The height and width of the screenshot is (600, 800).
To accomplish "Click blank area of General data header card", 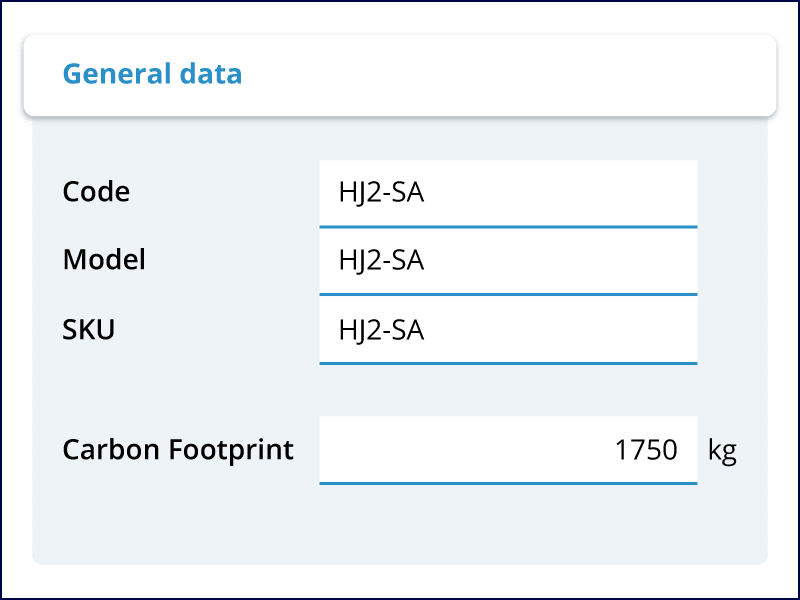I will point(520,76).
